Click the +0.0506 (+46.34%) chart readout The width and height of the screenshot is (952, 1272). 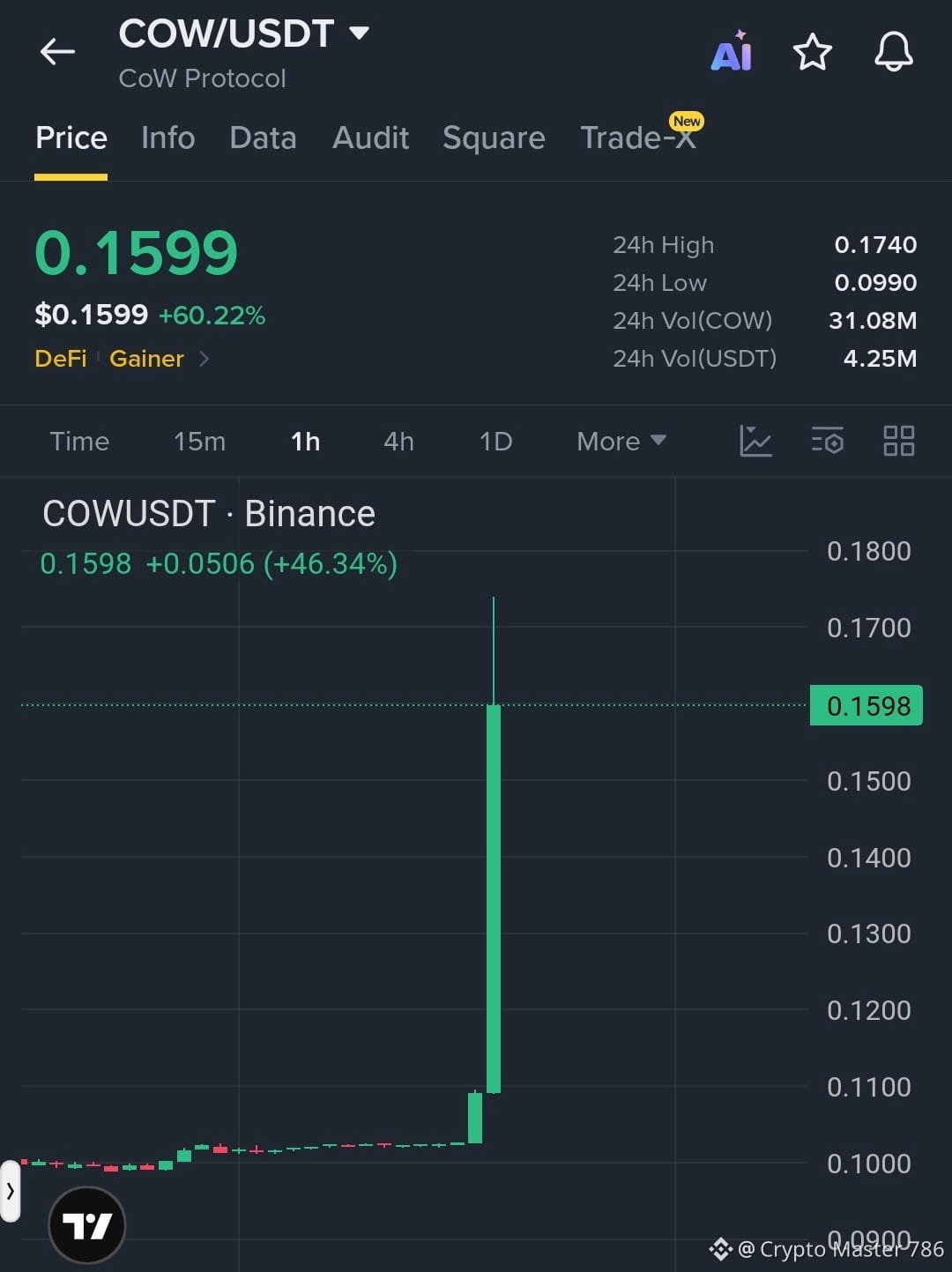271,564
